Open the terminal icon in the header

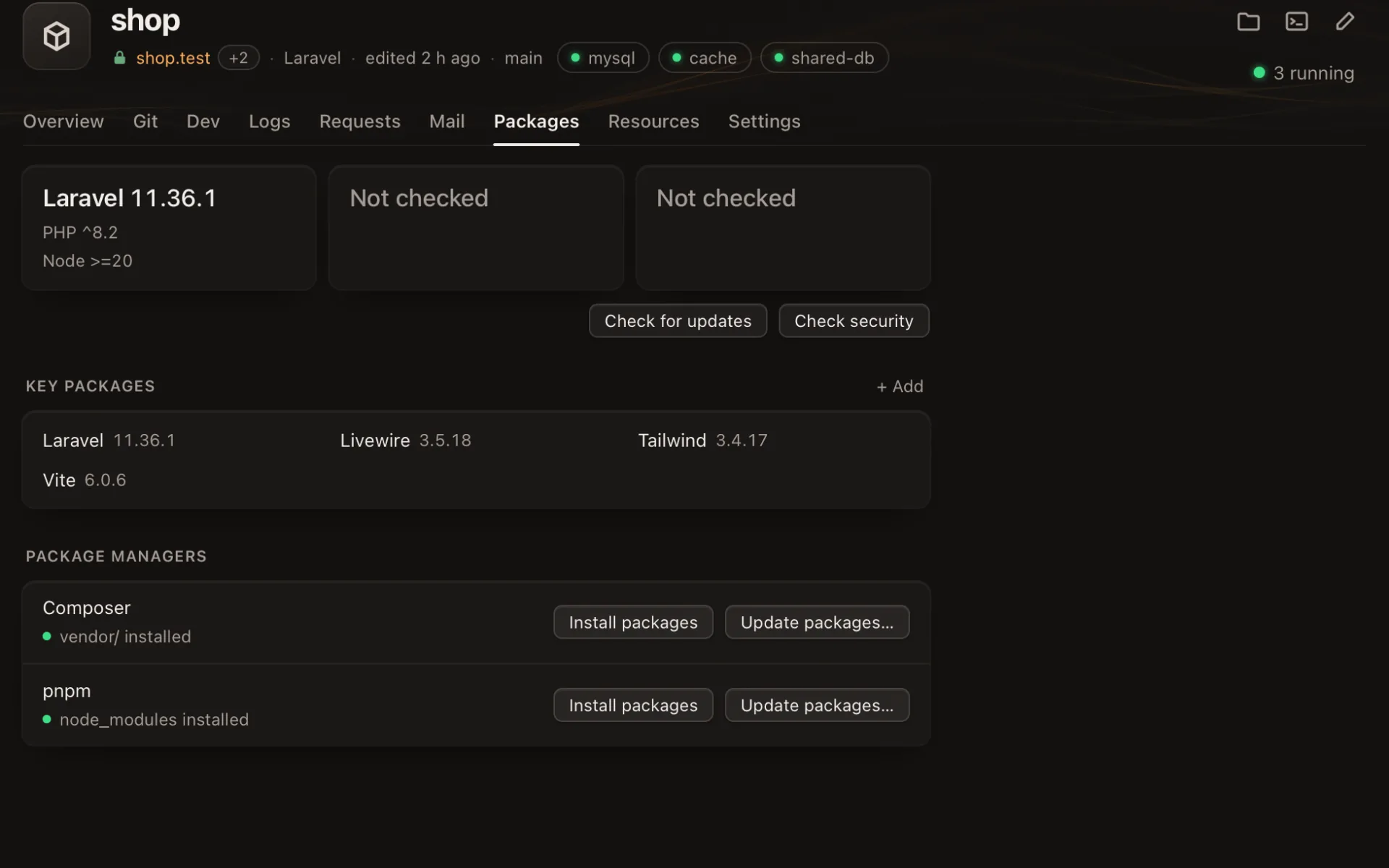(1296, 22)
